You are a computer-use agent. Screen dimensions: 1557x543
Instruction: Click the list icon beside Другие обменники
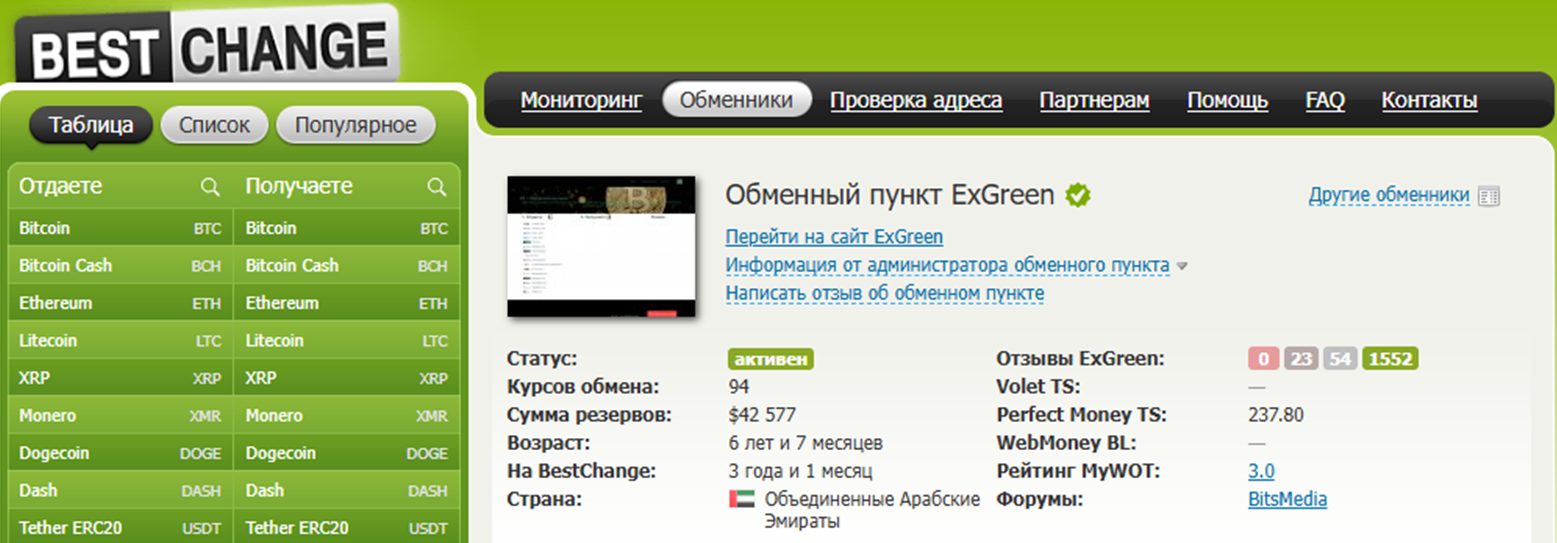1489,196
